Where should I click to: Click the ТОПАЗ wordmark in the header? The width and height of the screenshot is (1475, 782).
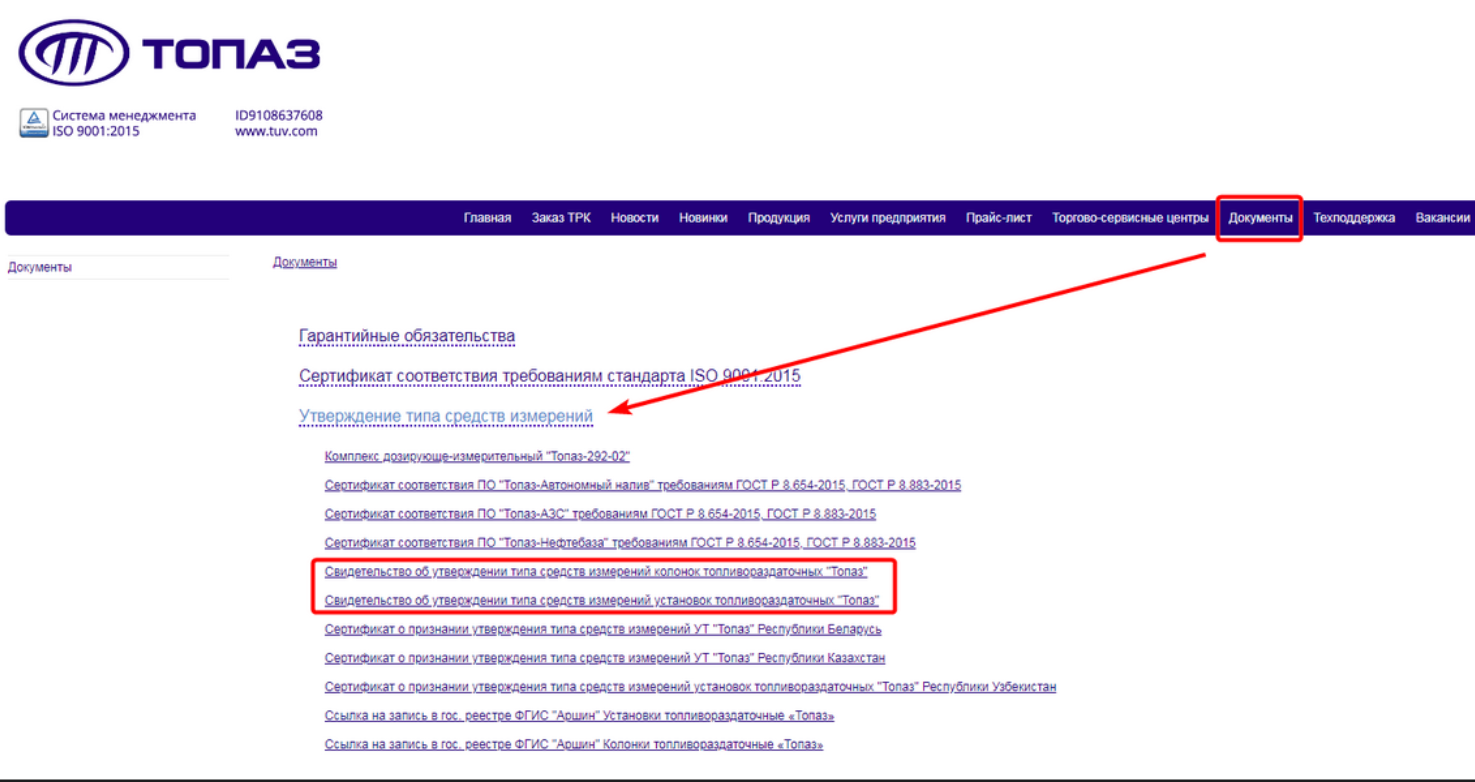[x=231, y=53]
